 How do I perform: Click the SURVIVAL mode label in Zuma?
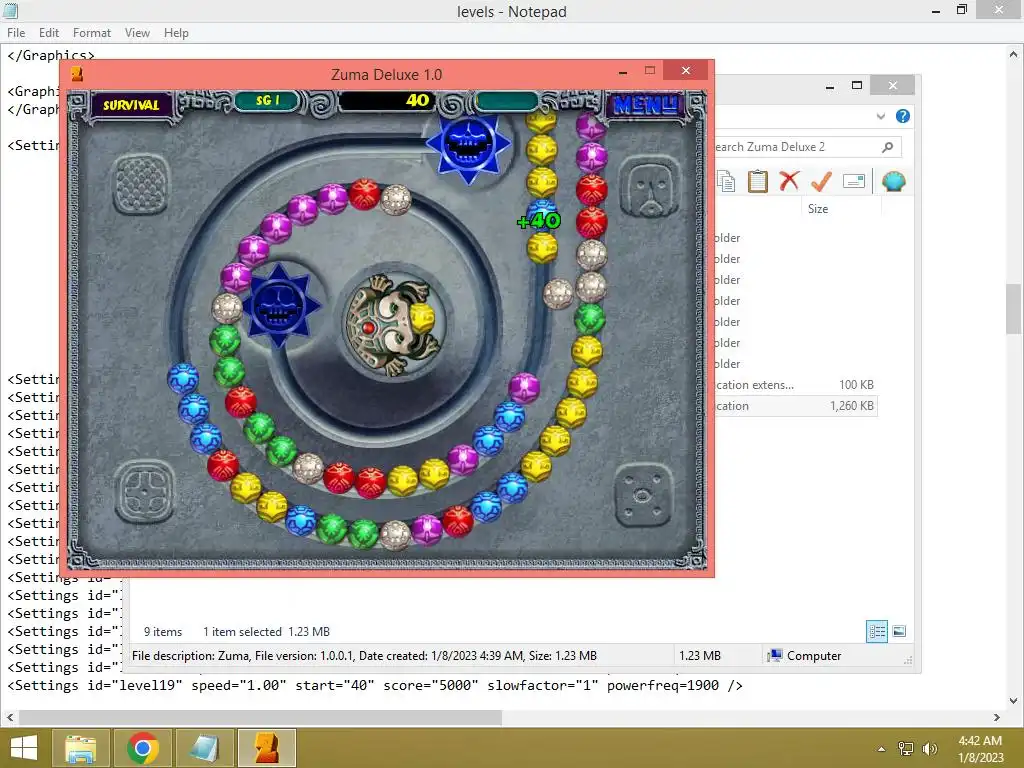click(131, 105)
